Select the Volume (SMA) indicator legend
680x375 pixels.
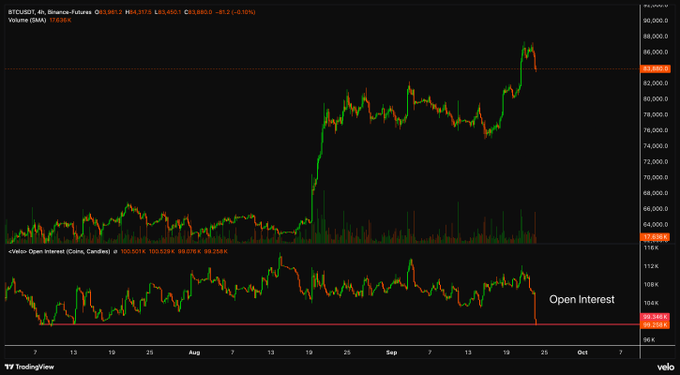tap(27, 20)
